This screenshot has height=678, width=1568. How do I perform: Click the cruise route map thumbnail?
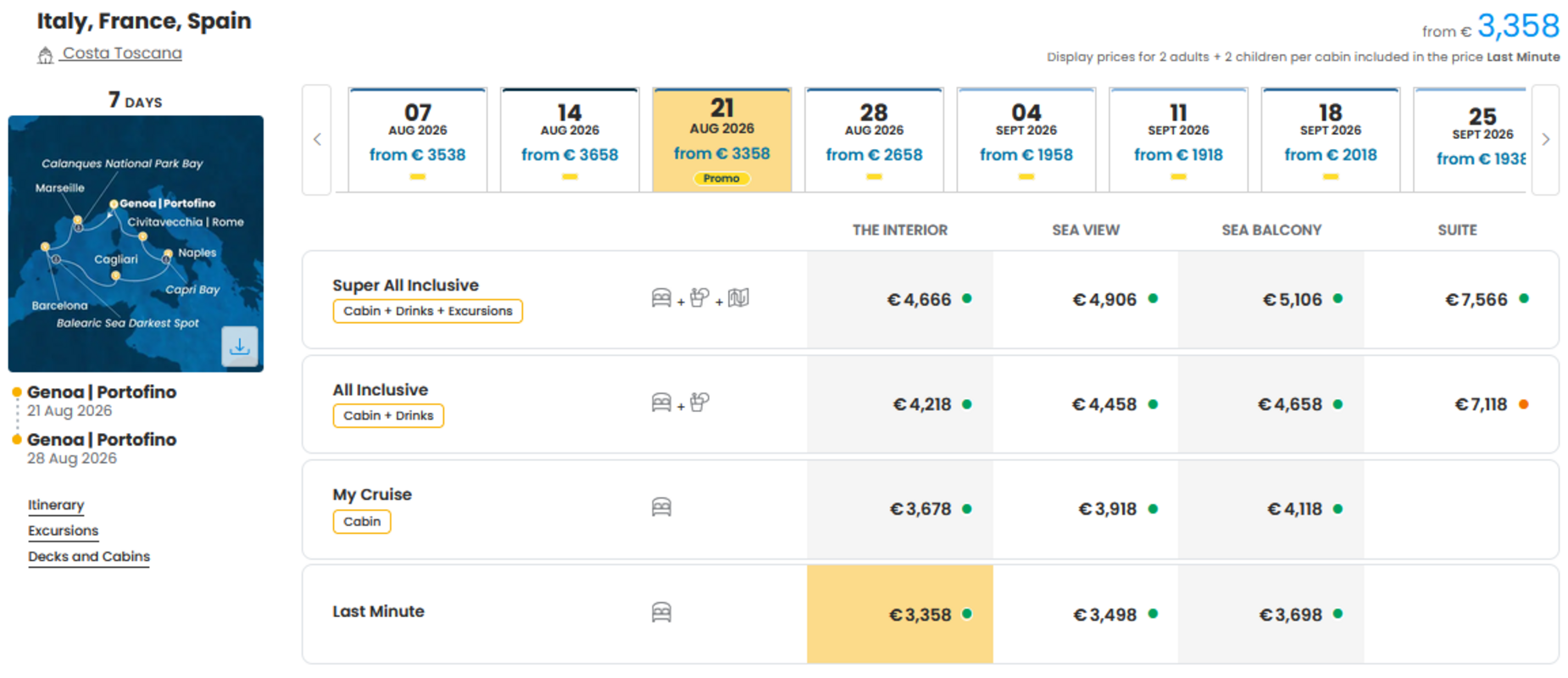coord(136,244)
